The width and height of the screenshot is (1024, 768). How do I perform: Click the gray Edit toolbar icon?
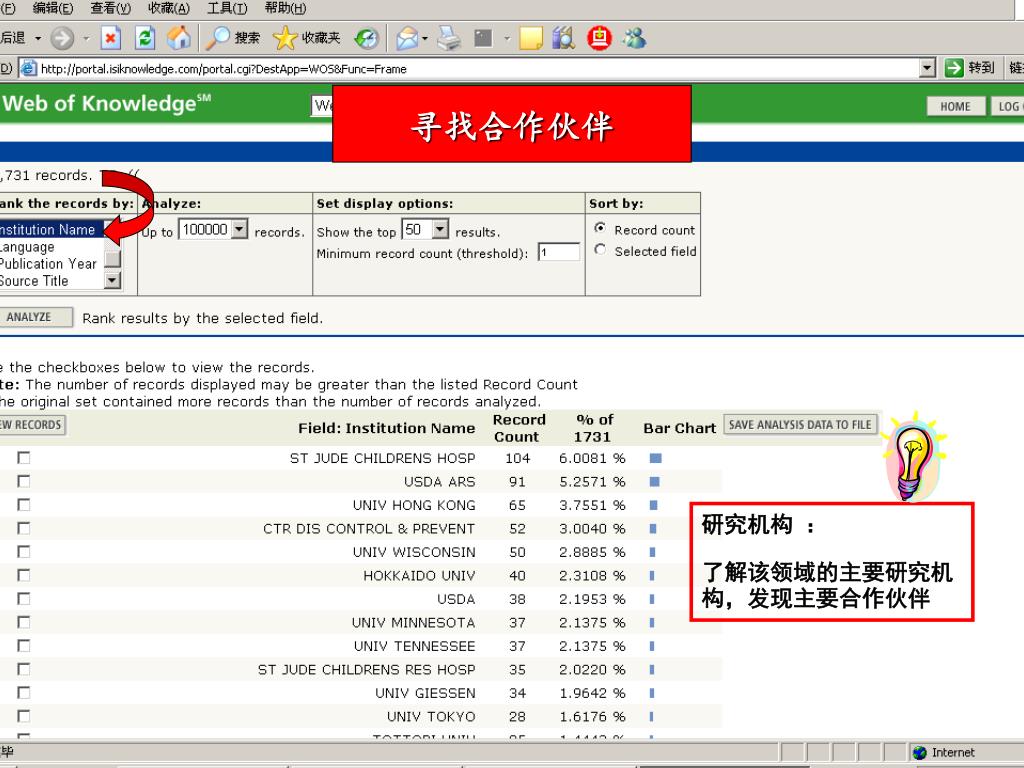(483, 38)
